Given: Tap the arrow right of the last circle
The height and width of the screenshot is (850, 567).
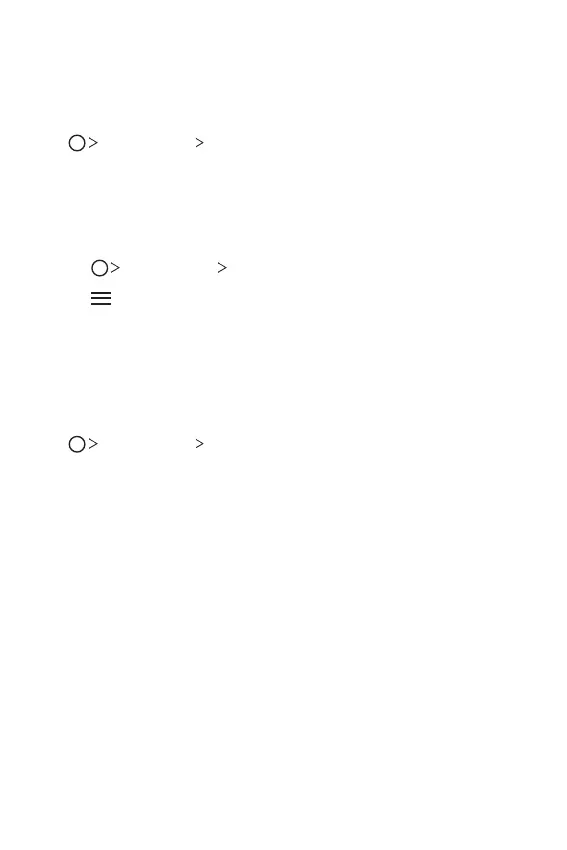Looking at the screenshot, I should tap(93, 443).
